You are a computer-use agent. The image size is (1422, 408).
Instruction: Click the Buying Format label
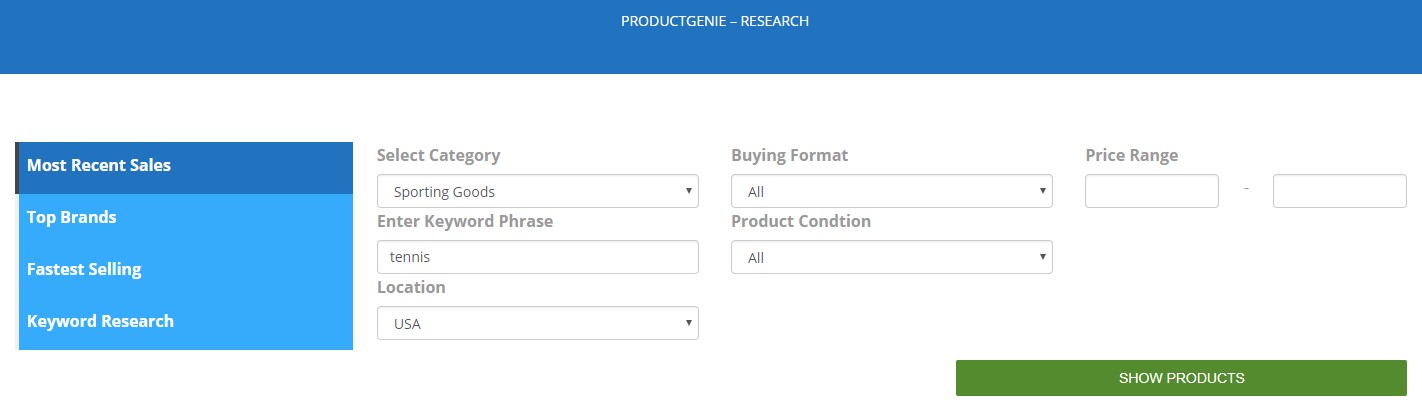pos(789,156)
